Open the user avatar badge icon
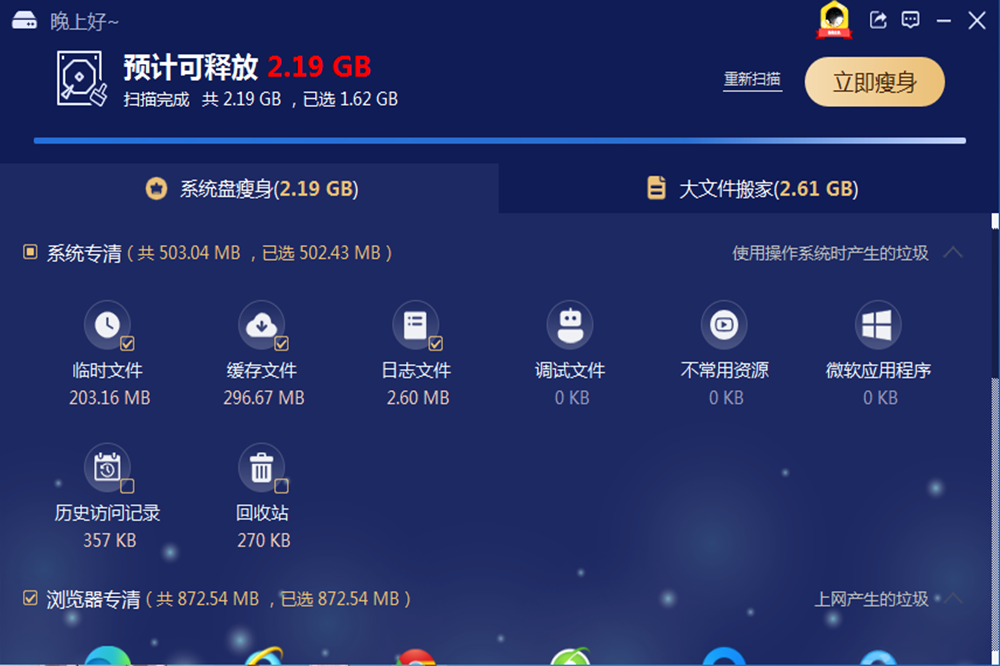 pyautogui.click(x=834, y=20)
